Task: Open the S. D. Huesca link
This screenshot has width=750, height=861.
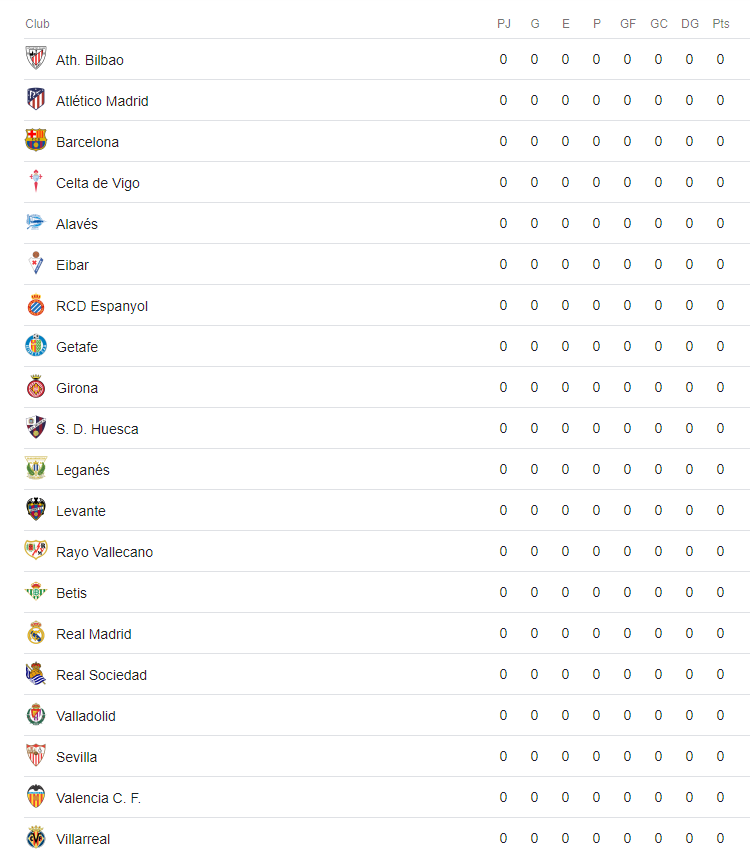Action: coord(97,429)
